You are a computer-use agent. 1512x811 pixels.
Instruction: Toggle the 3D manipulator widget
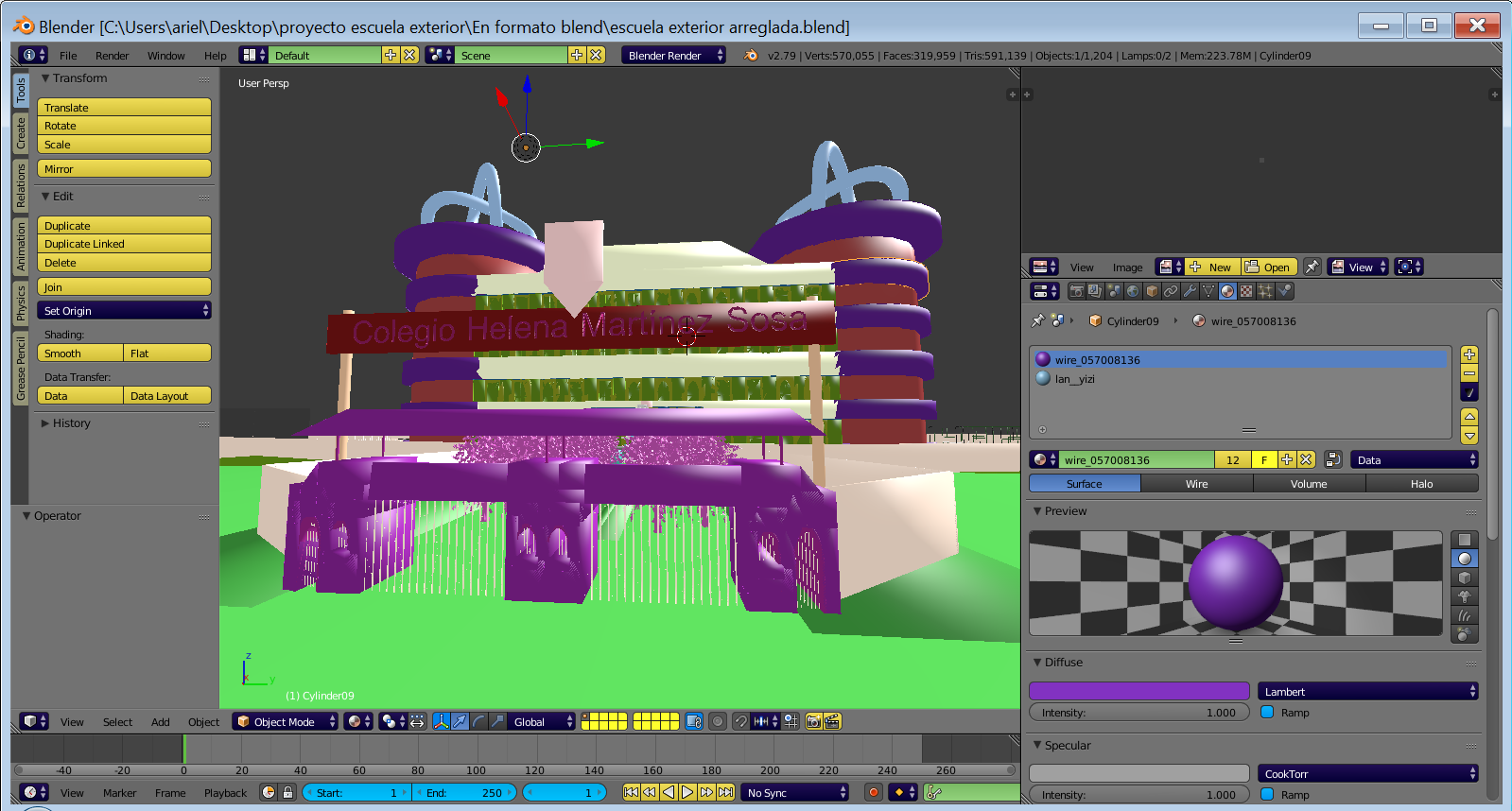[x=441, y=721]
